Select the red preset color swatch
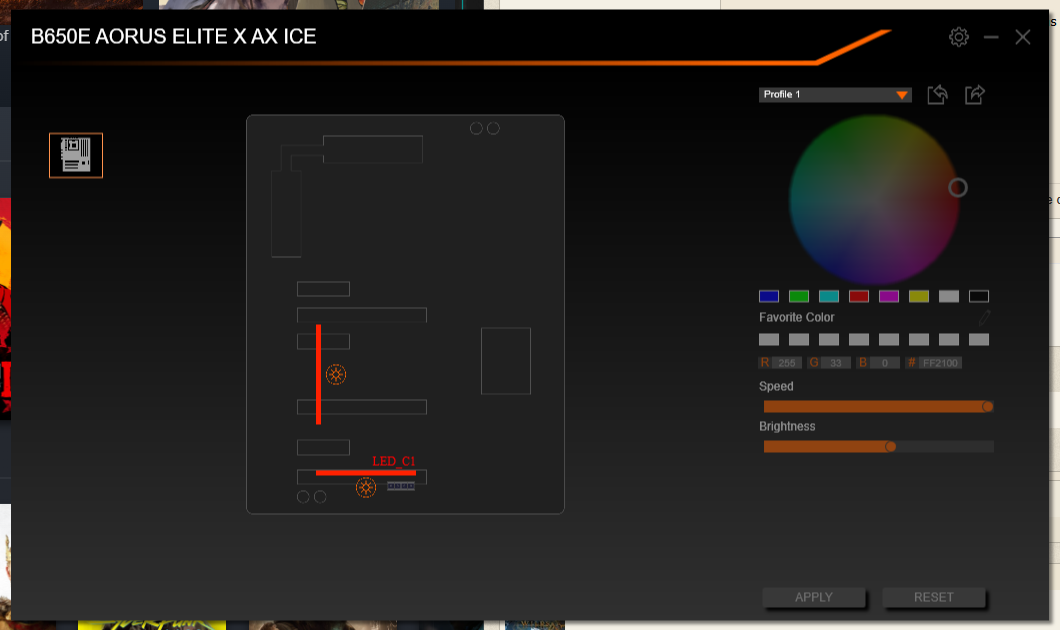 (x=859, y=296)
